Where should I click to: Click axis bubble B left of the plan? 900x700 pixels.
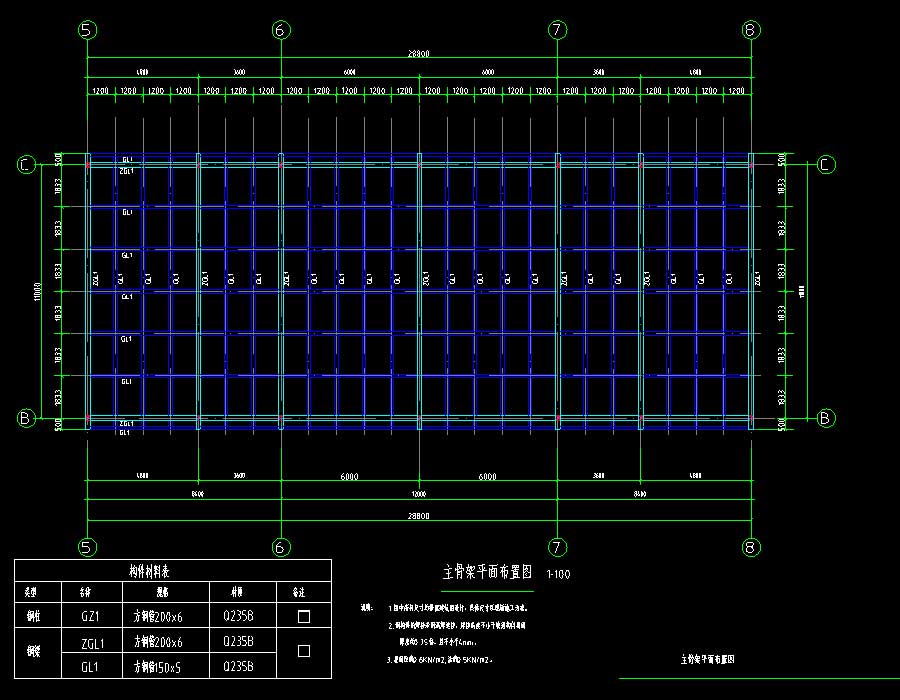(x=26, y=418)
